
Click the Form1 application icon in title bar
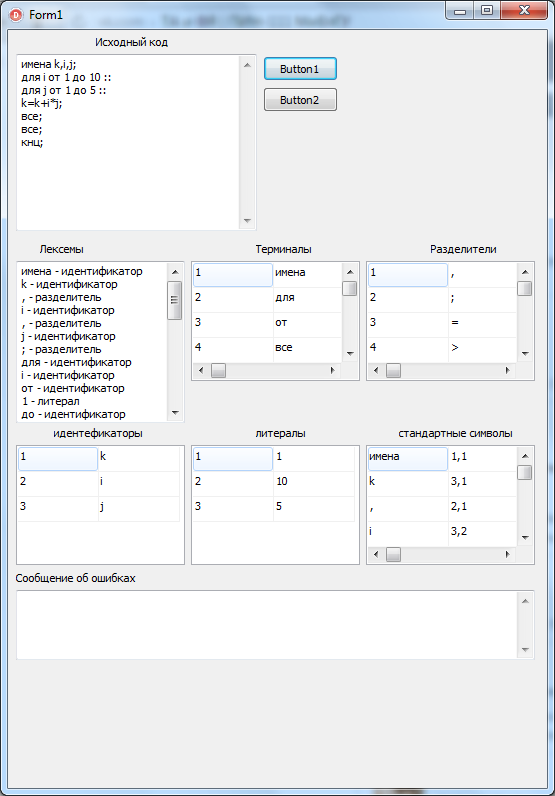[x=16, y=15]
